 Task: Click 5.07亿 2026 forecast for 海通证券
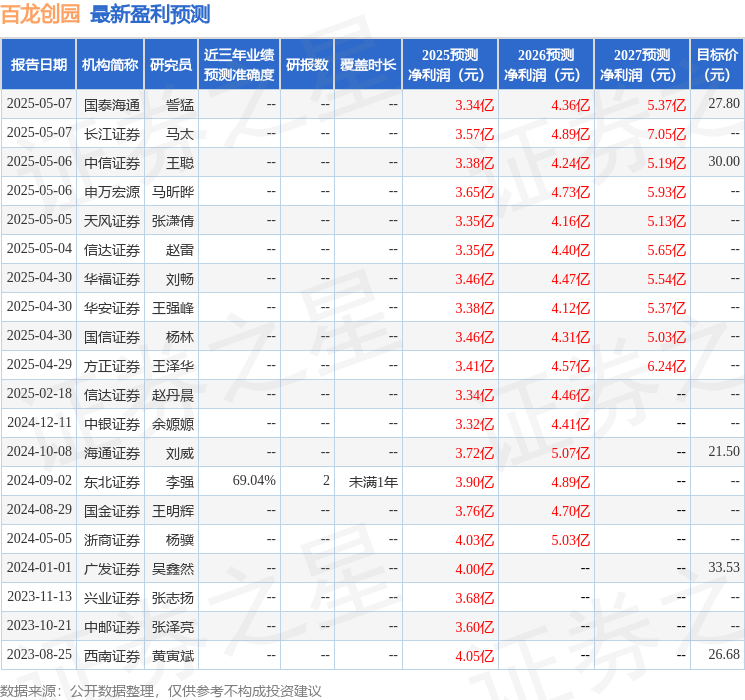570,453
